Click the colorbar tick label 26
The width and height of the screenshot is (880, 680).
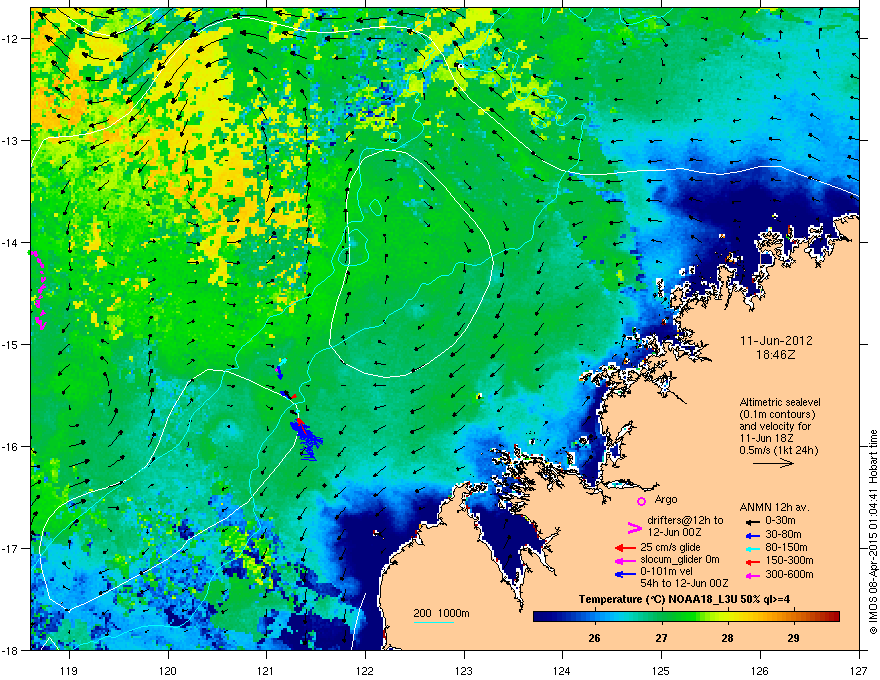594,638
